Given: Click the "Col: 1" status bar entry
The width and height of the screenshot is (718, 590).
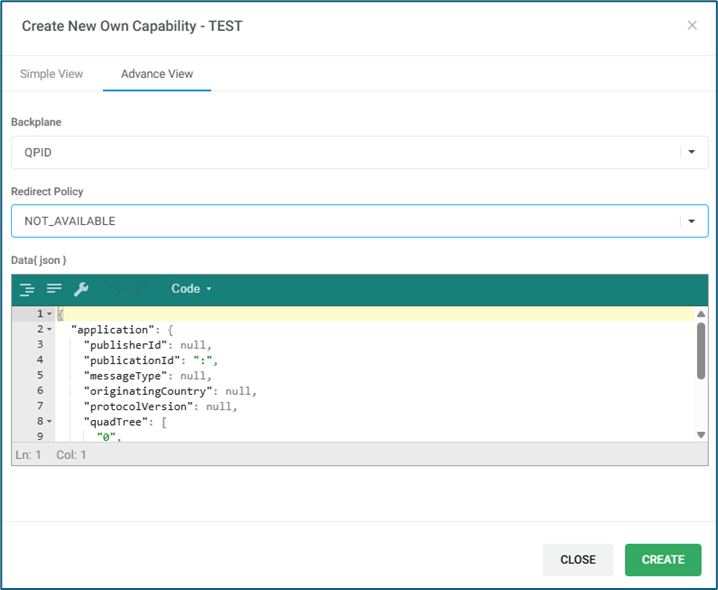Looking at the screenshot, I should pyautogui.click(x=71, y=455).
